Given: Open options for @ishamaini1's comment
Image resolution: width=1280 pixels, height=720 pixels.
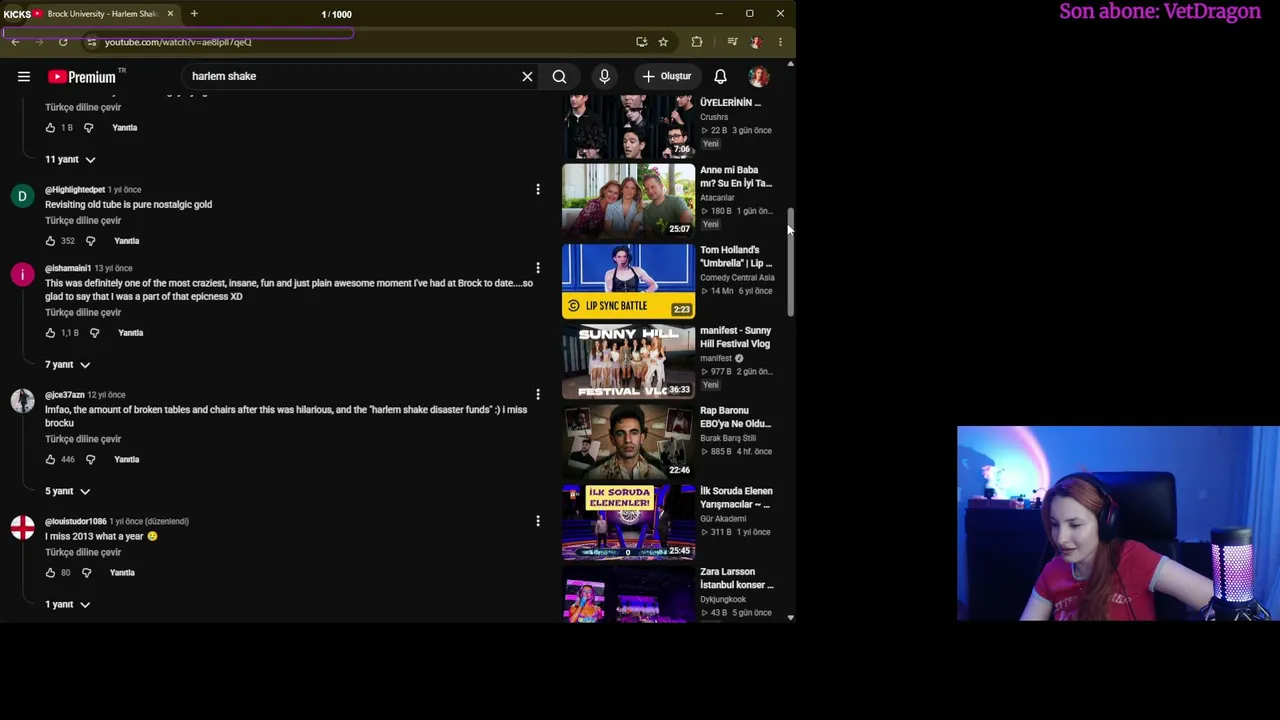Looking at the screenshot, I should [x=538, y=268].
